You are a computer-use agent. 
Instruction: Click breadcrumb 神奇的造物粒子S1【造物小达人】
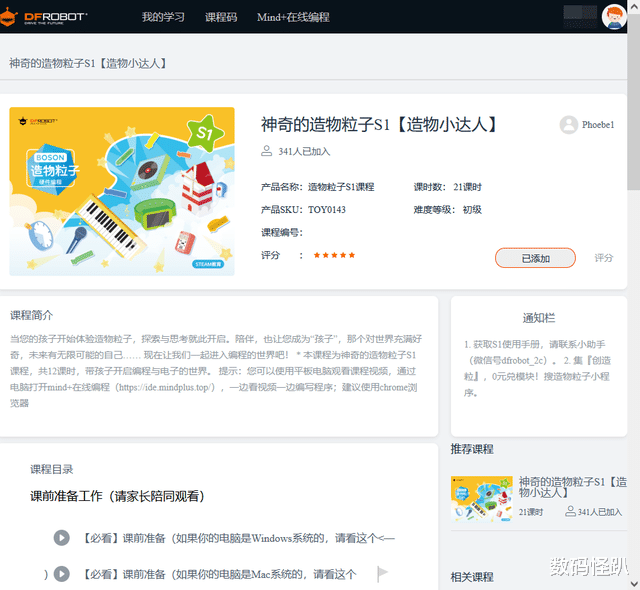coord(88,64)
